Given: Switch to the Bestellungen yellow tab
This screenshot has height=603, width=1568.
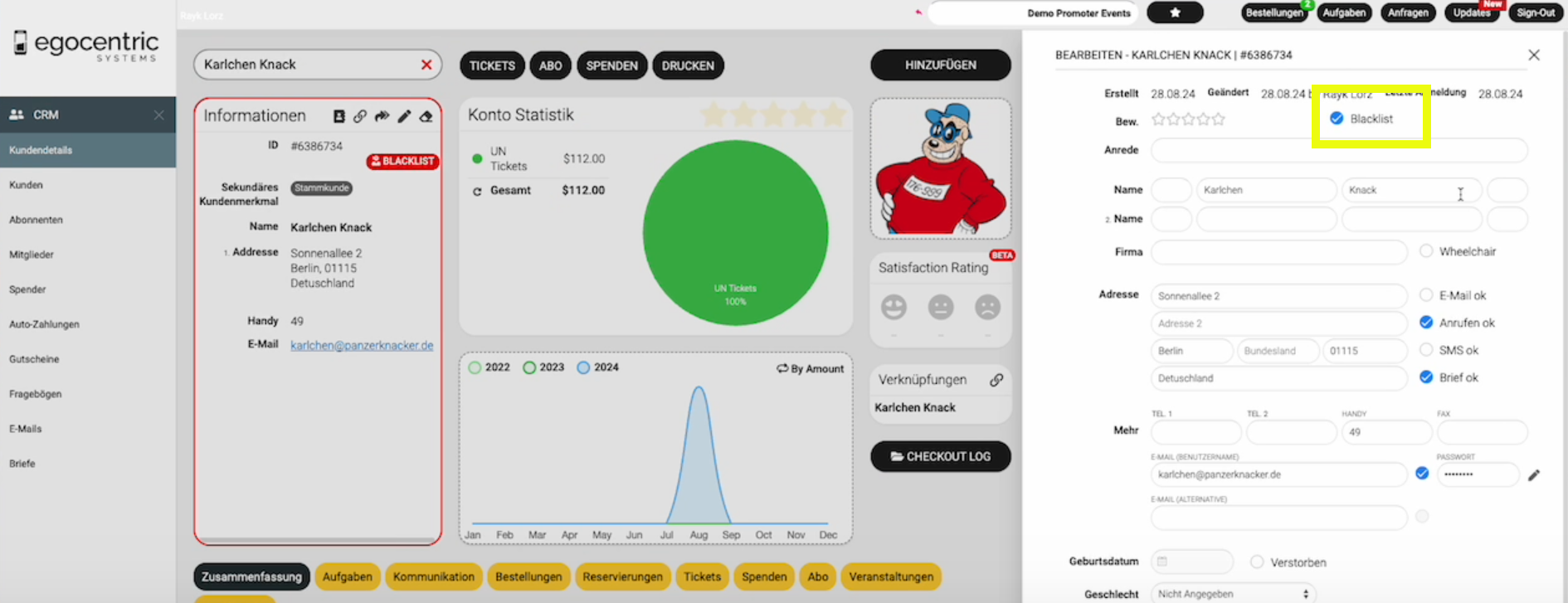Looking at the screenshot, I should 528,576.
